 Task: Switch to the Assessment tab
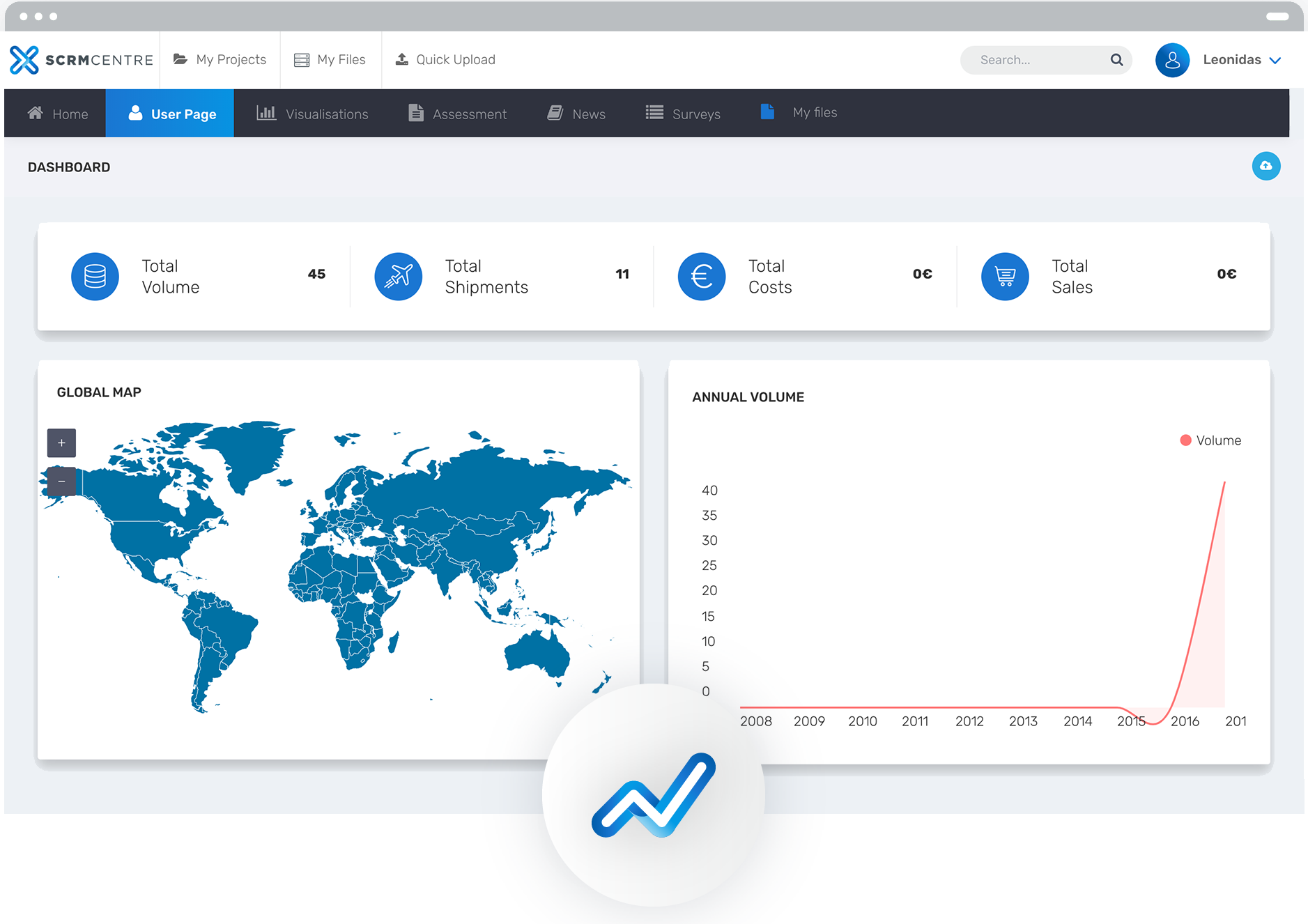tap(457, 114)
